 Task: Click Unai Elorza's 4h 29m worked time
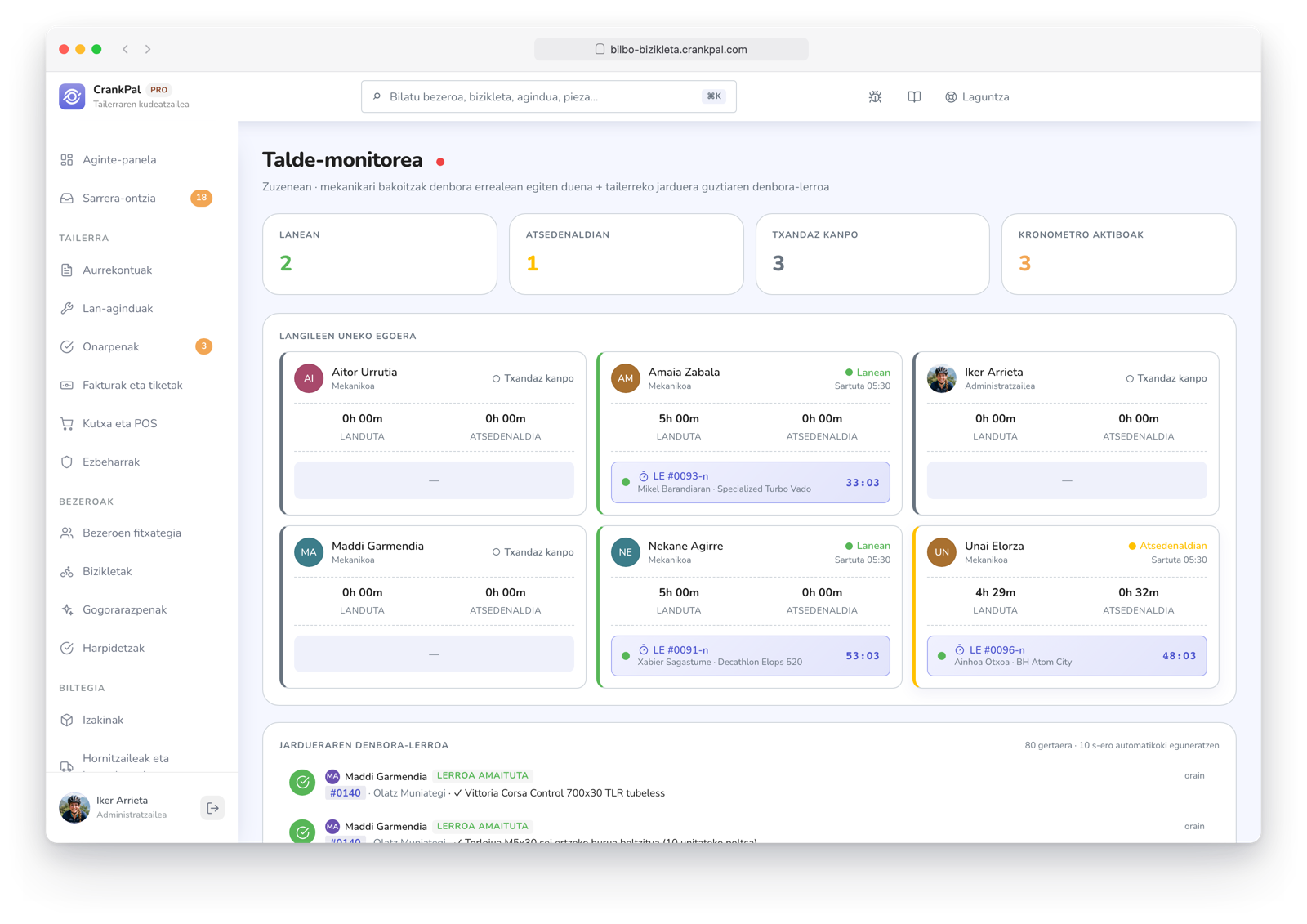point(995,592)
